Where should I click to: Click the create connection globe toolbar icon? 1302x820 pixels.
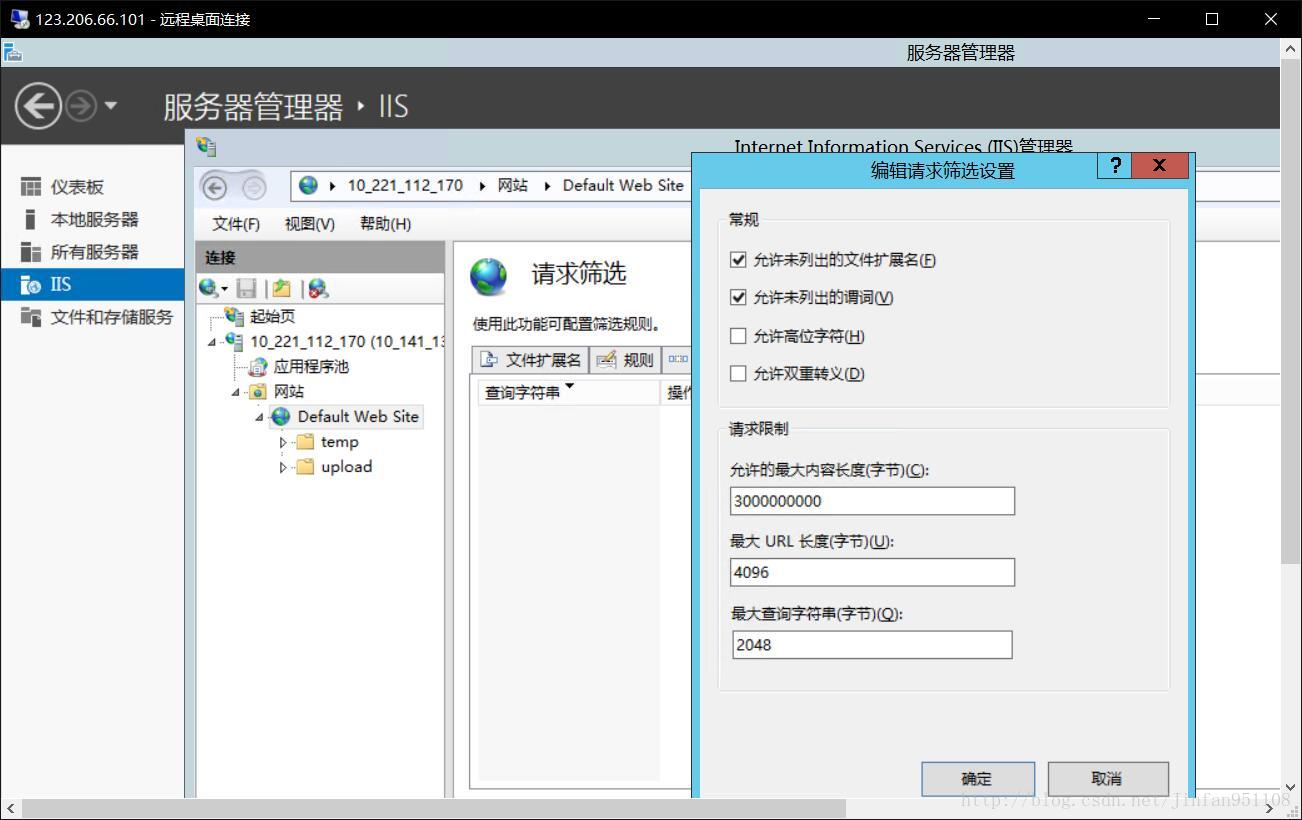pyautogui.click(x=210, y=288)
